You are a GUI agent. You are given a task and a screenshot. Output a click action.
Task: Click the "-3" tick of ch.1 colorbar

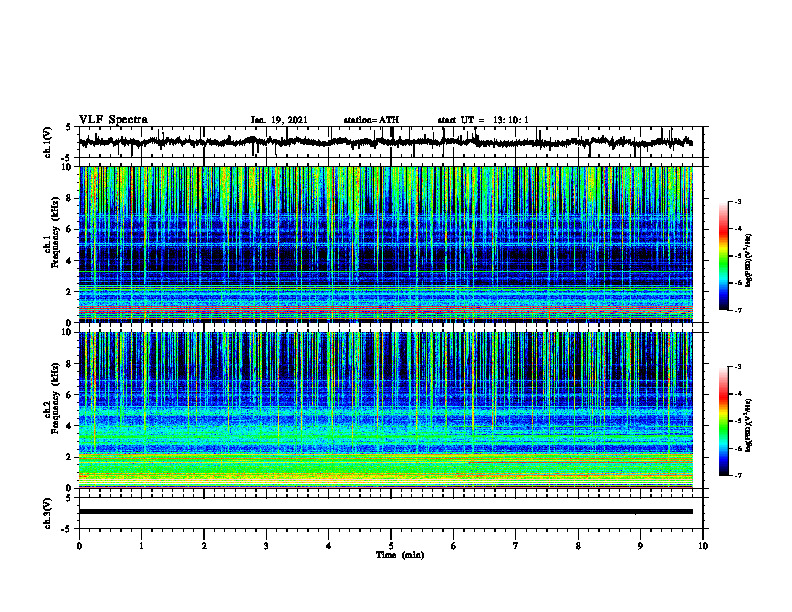tap(737, 202)
